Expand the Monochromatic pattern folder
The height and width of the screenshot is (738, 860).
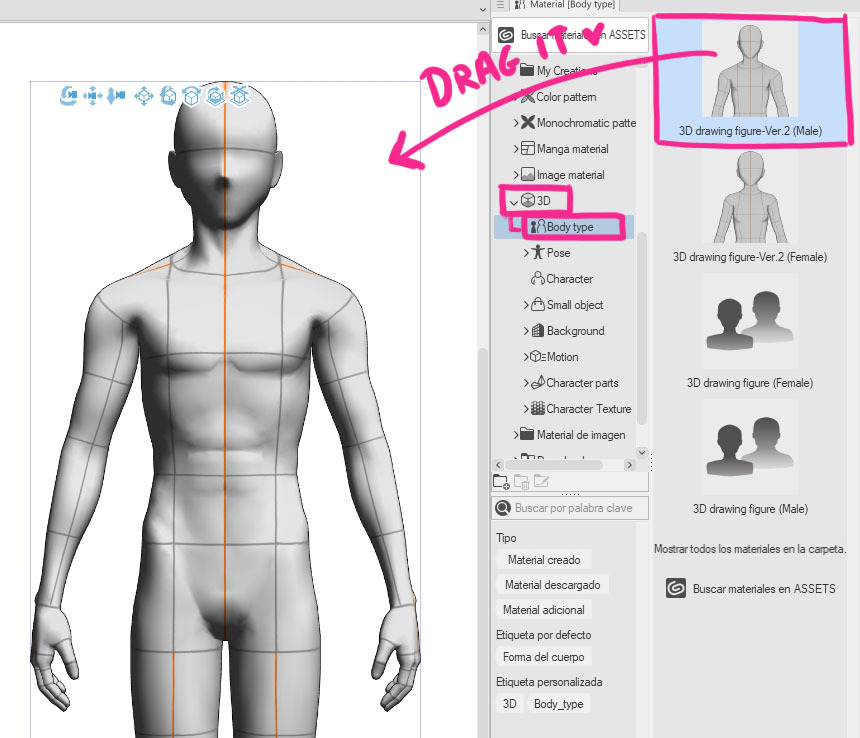[516, 123]
